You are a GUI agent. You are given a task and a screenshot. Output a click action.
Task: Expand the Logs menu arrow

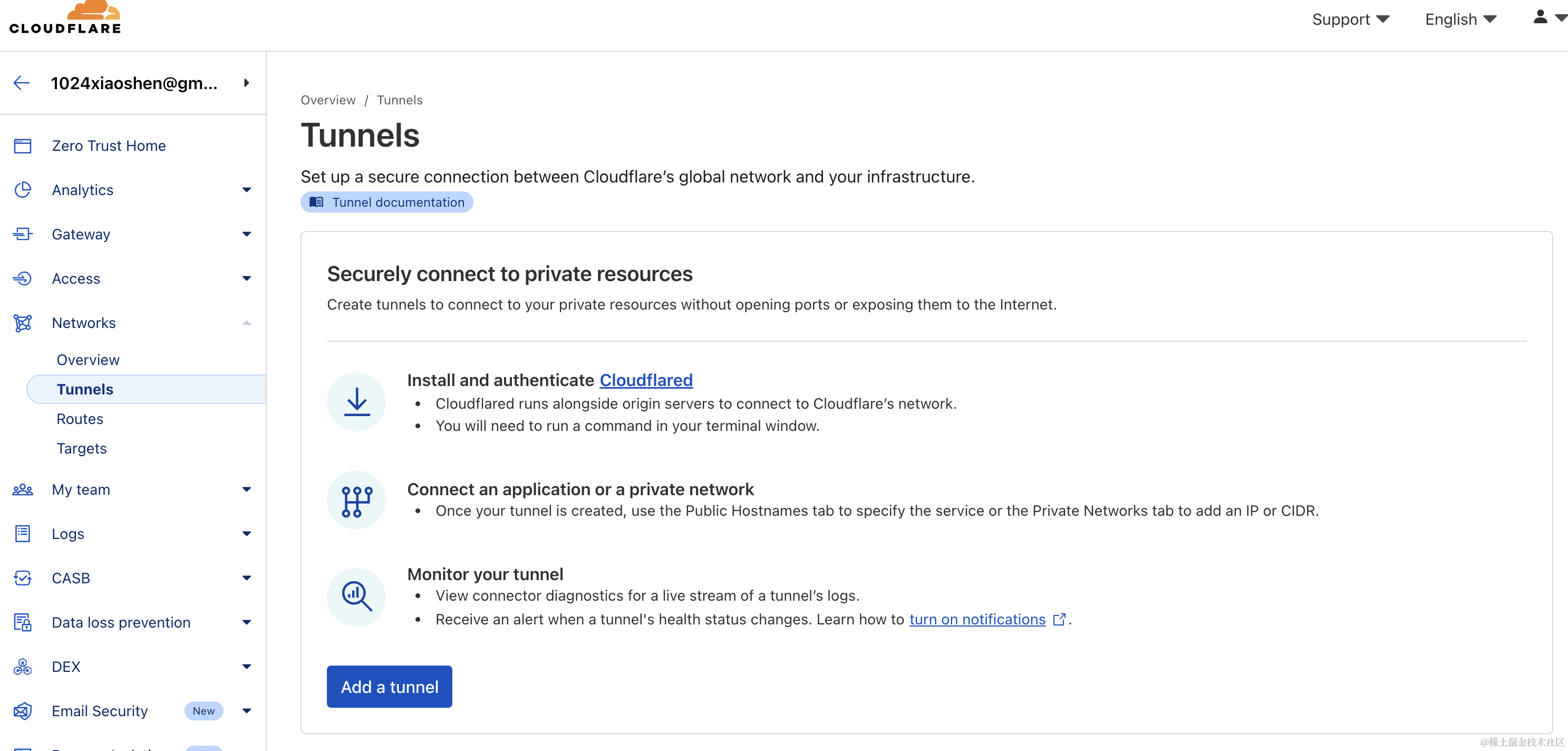pos(247,534)
